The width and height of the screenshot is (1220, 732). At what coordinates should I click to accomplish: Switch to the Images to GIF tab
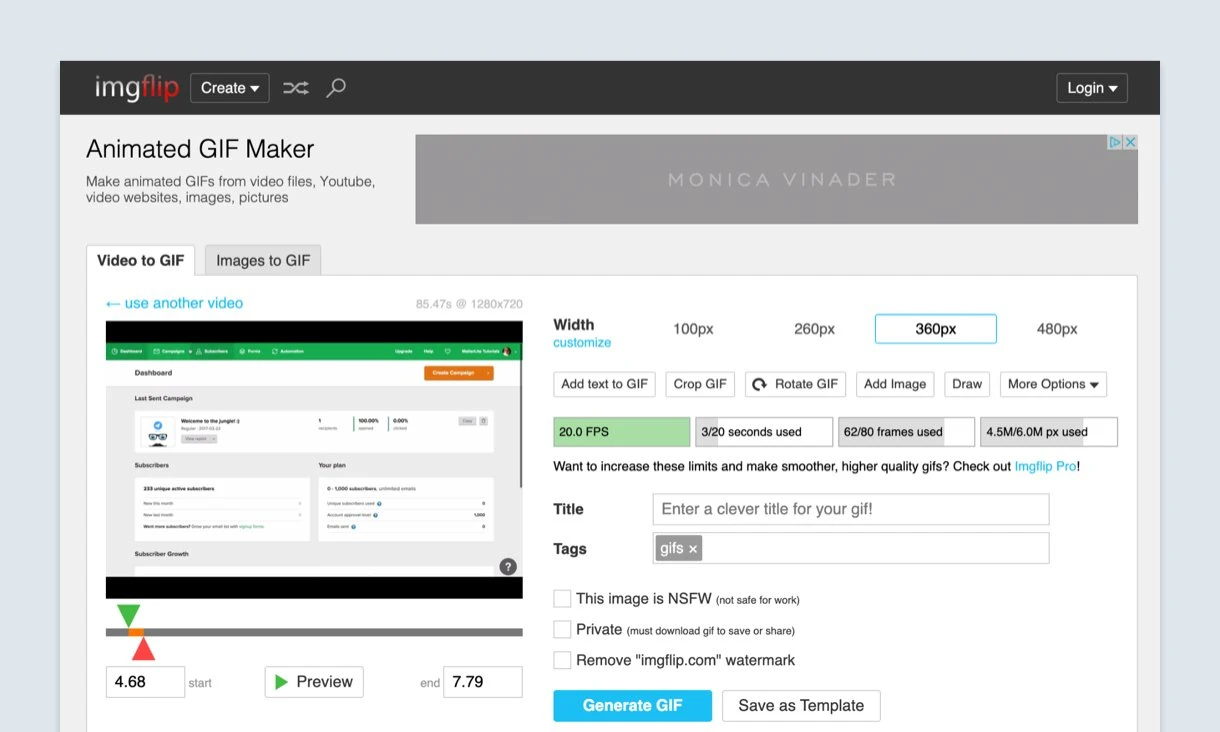[263, 261]
